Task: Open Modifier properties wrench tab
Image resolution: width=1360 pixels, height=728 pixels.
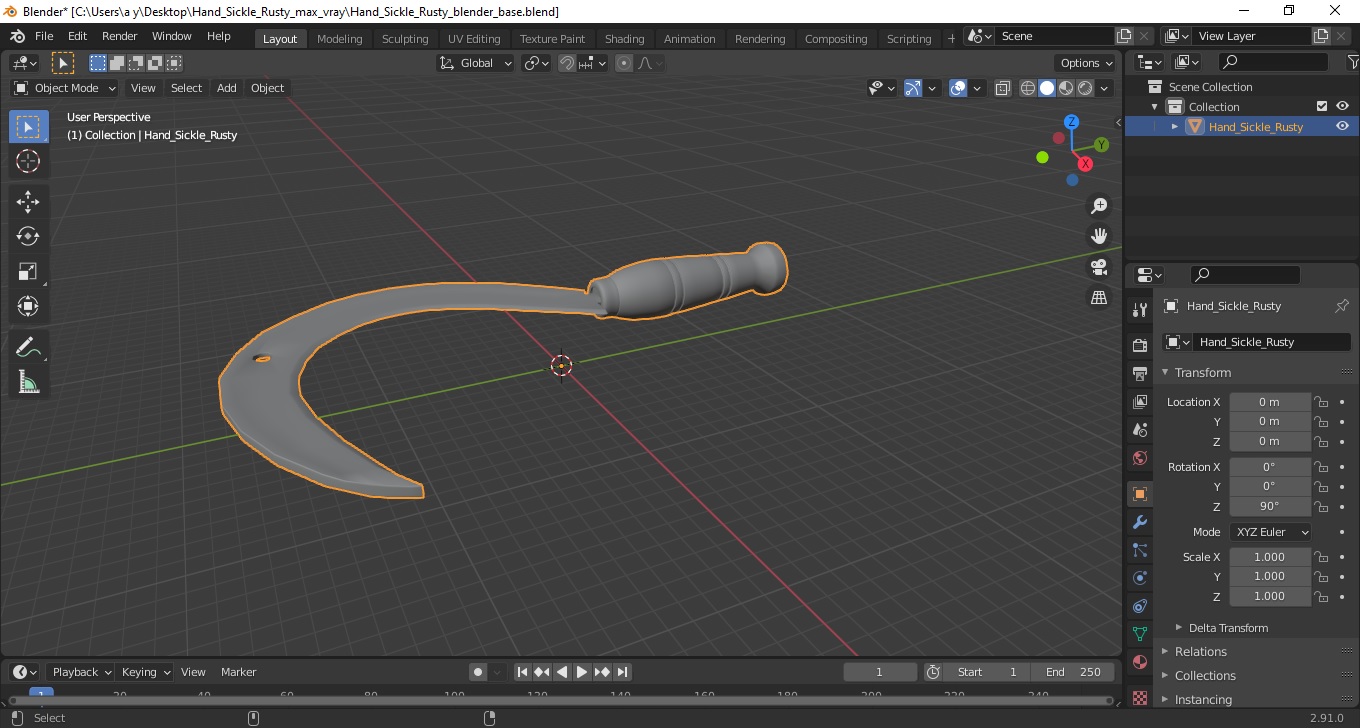Action: tap(1140, 522)
